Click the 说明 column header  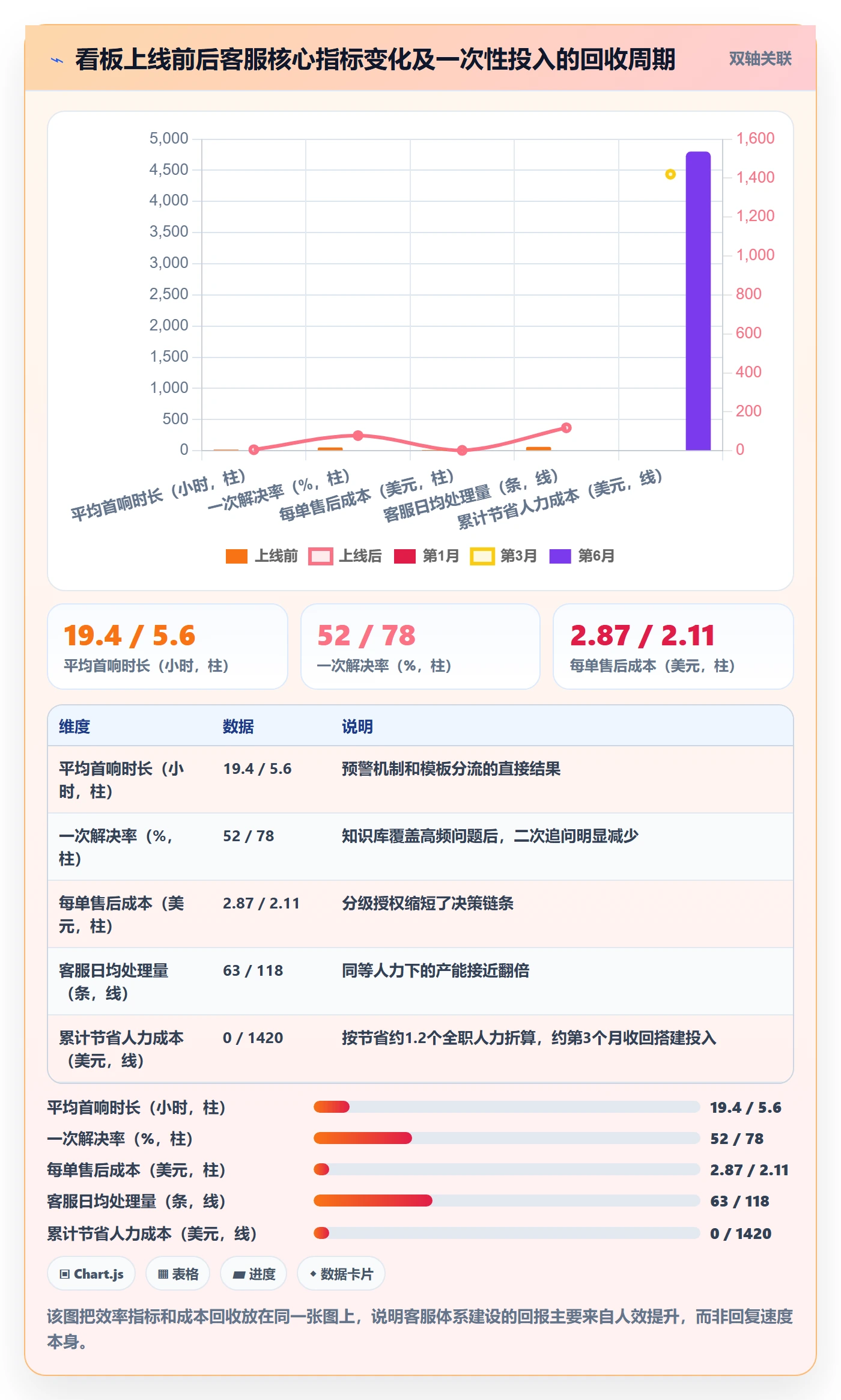357,726
